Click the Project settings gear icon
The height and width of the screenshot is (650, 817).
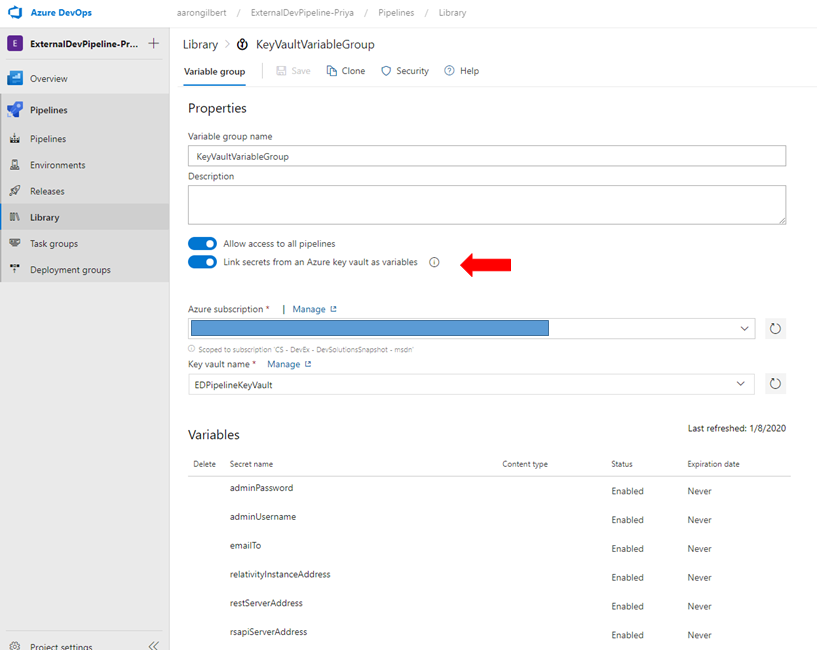[x=15, y=646]
